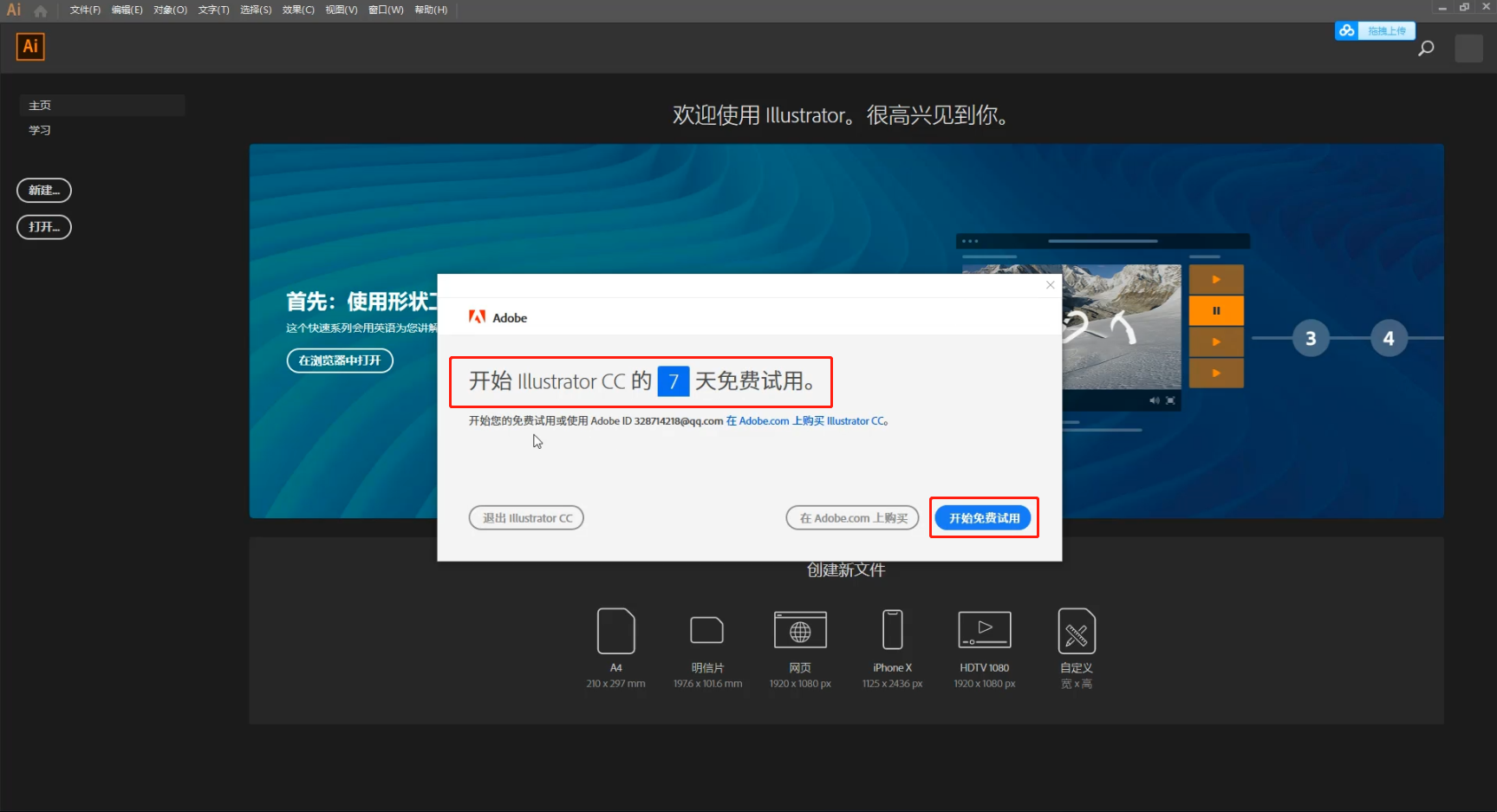Viewport: 1497px width, 812px height.
Task: Click 退出 Illustrator CC button
Action: click(527, 518)
